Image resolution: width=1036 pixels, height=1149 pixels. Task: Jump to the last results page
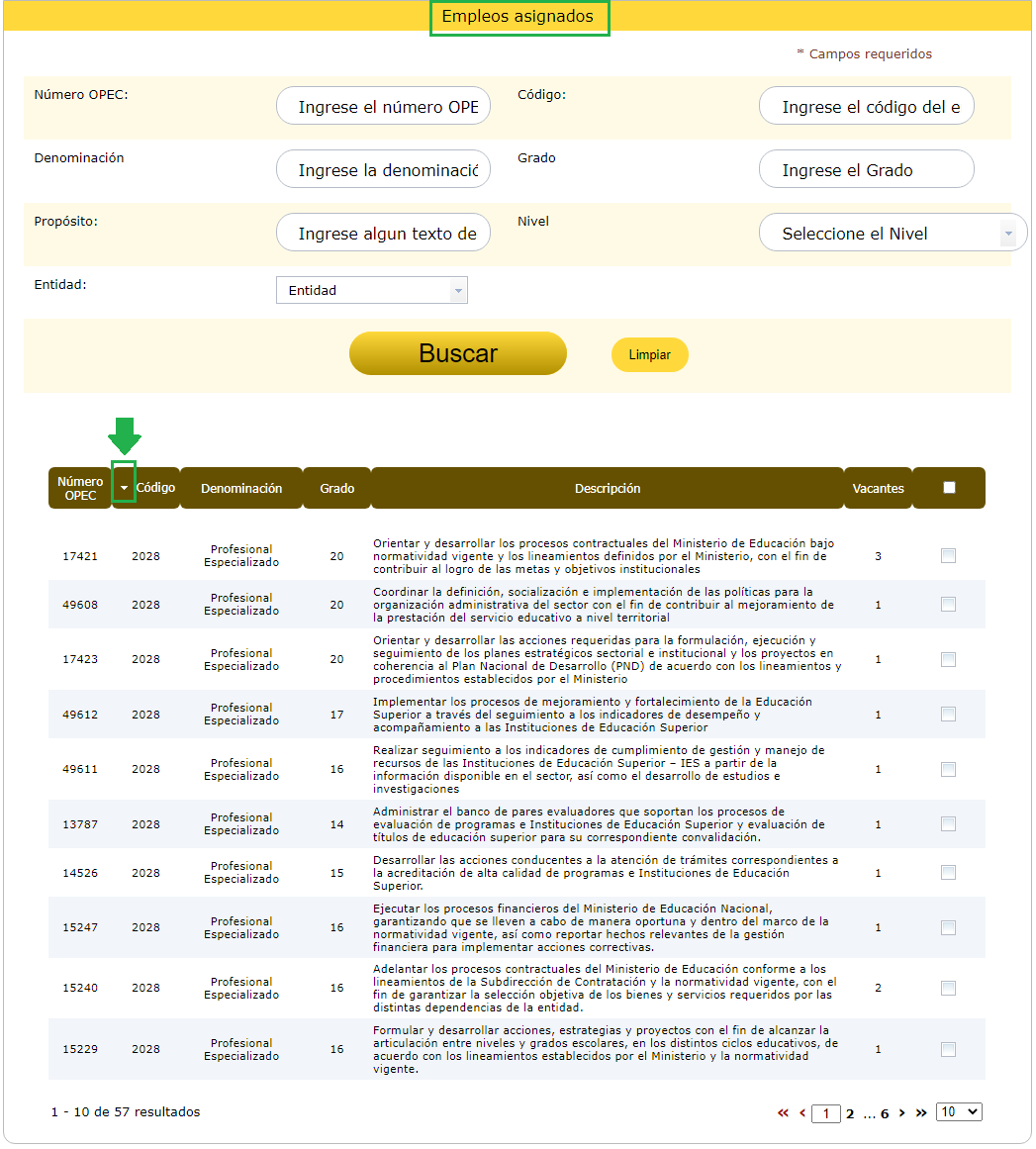click(921, 1113)
